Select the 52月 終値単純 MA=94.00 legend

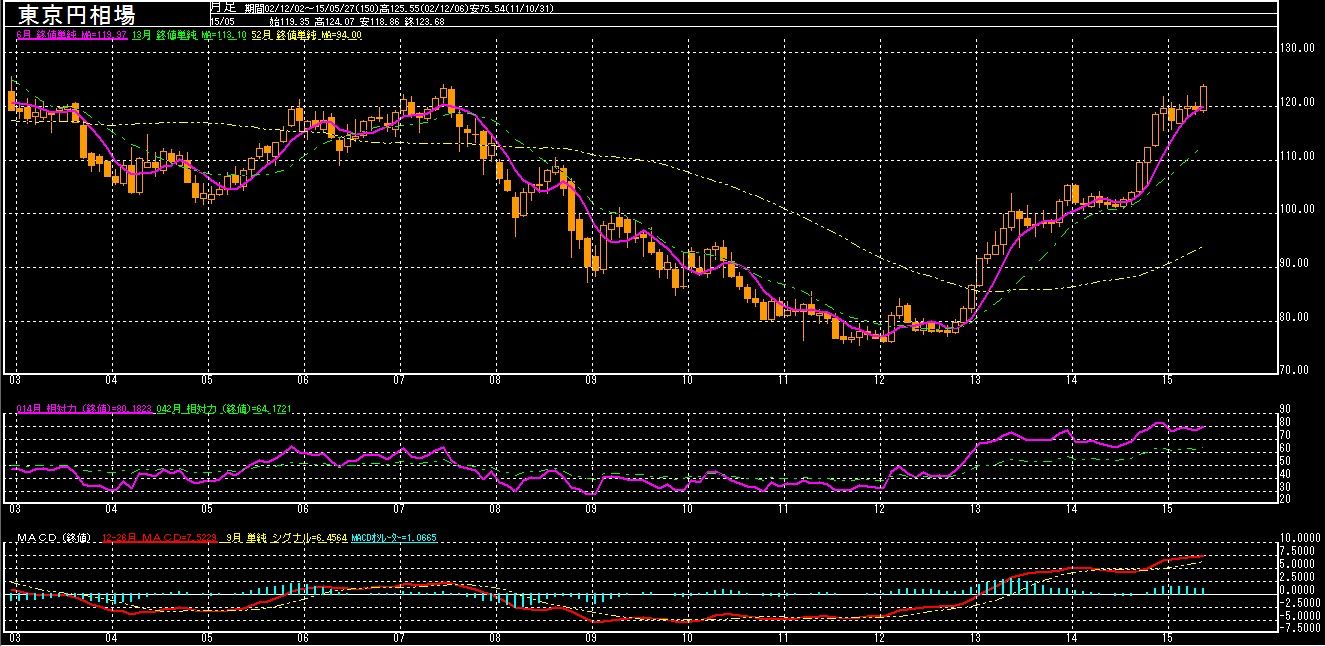(x=307, y=35)
